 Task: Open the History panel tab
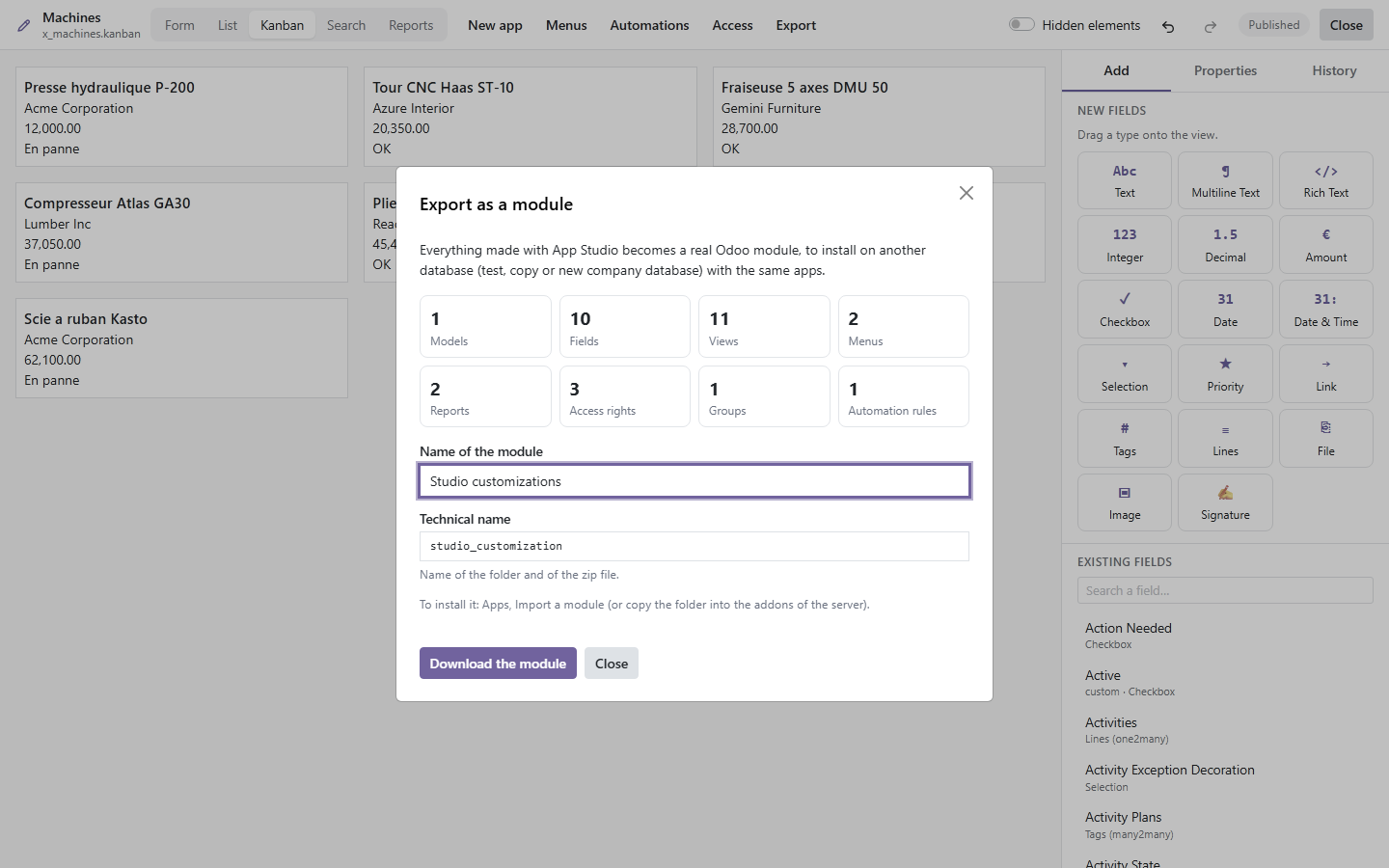coord(1334,70)
